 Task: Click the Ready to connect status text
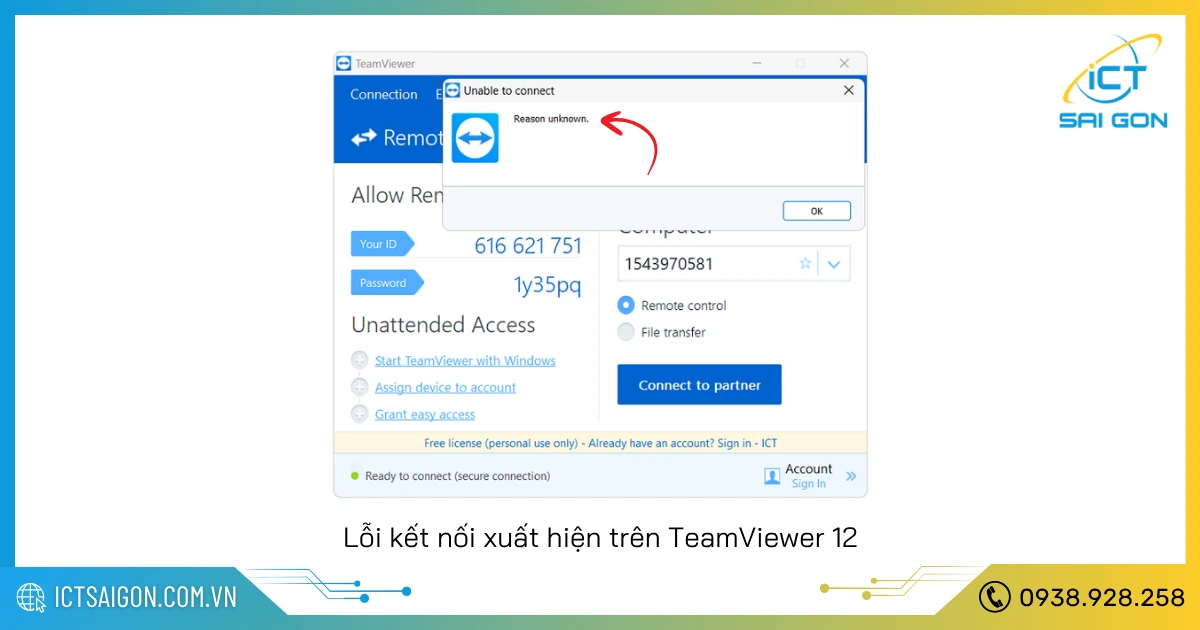pyautogui.click(x=457, y=476)
